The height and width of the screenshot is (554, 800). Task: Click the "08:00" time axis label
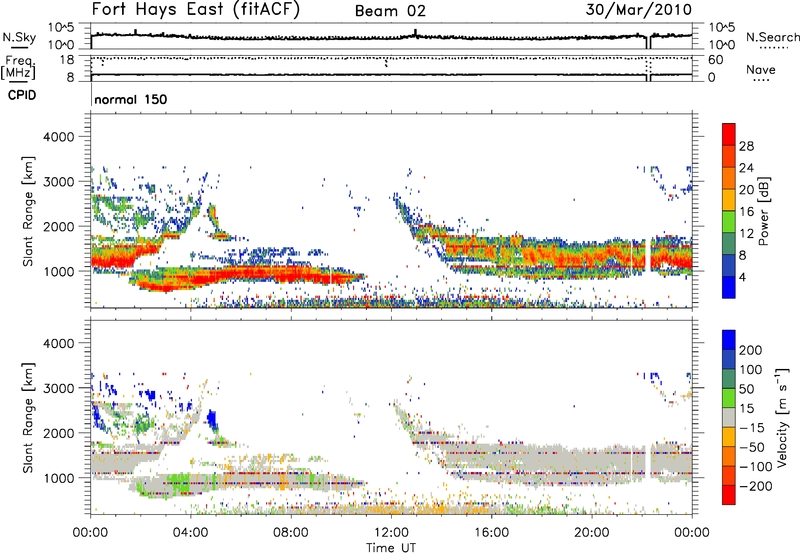click(291, 533)
